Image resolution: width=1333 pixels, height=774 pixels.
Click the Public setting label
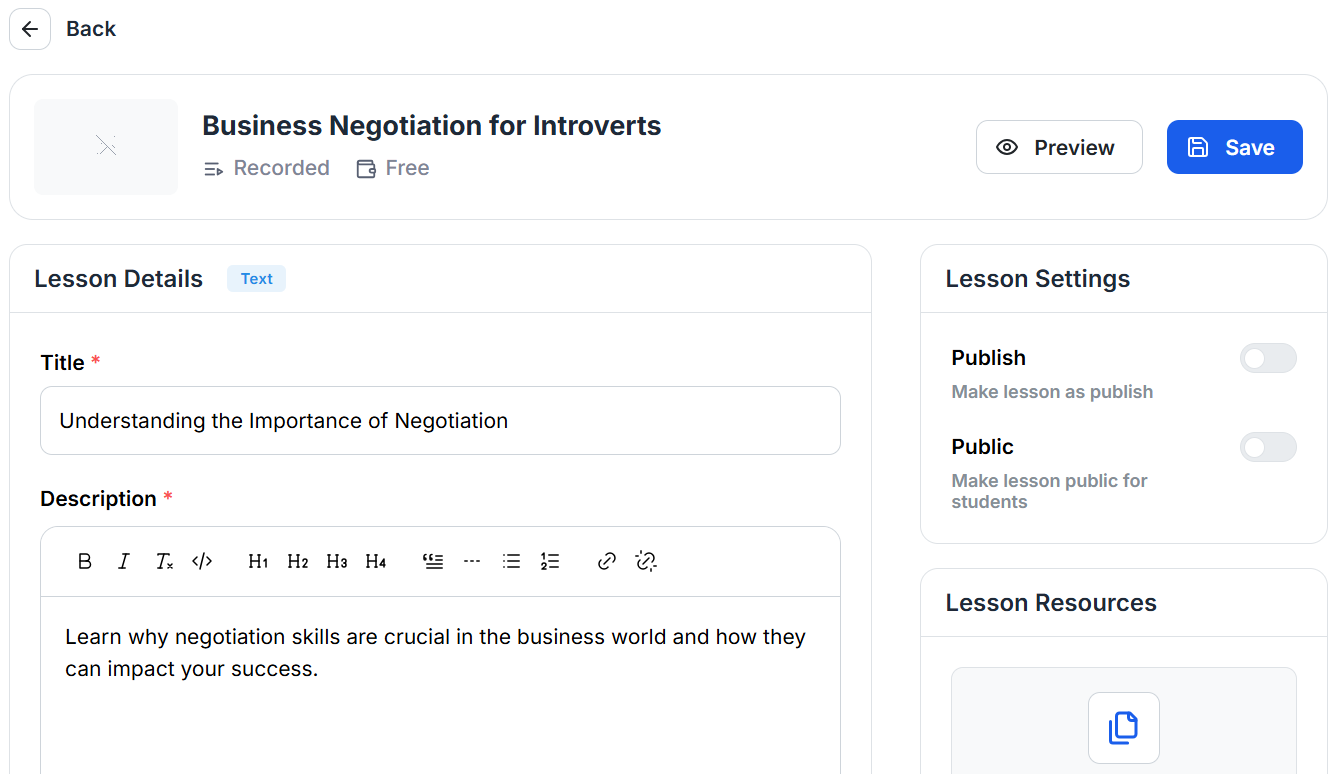pos(983,447)
